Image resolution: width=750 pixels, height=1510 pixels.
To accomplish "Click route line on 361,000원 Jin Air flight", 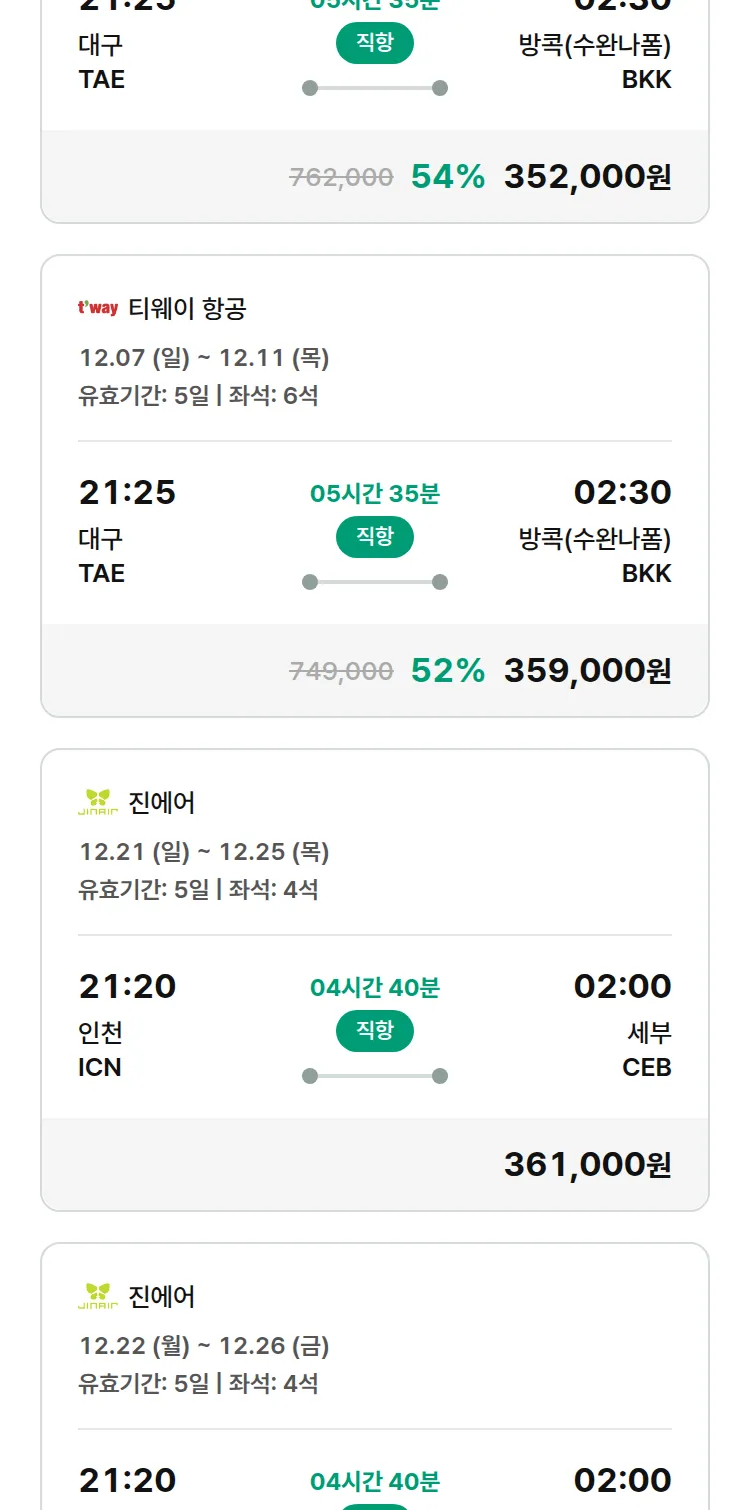I will [x=375, y=1076].
